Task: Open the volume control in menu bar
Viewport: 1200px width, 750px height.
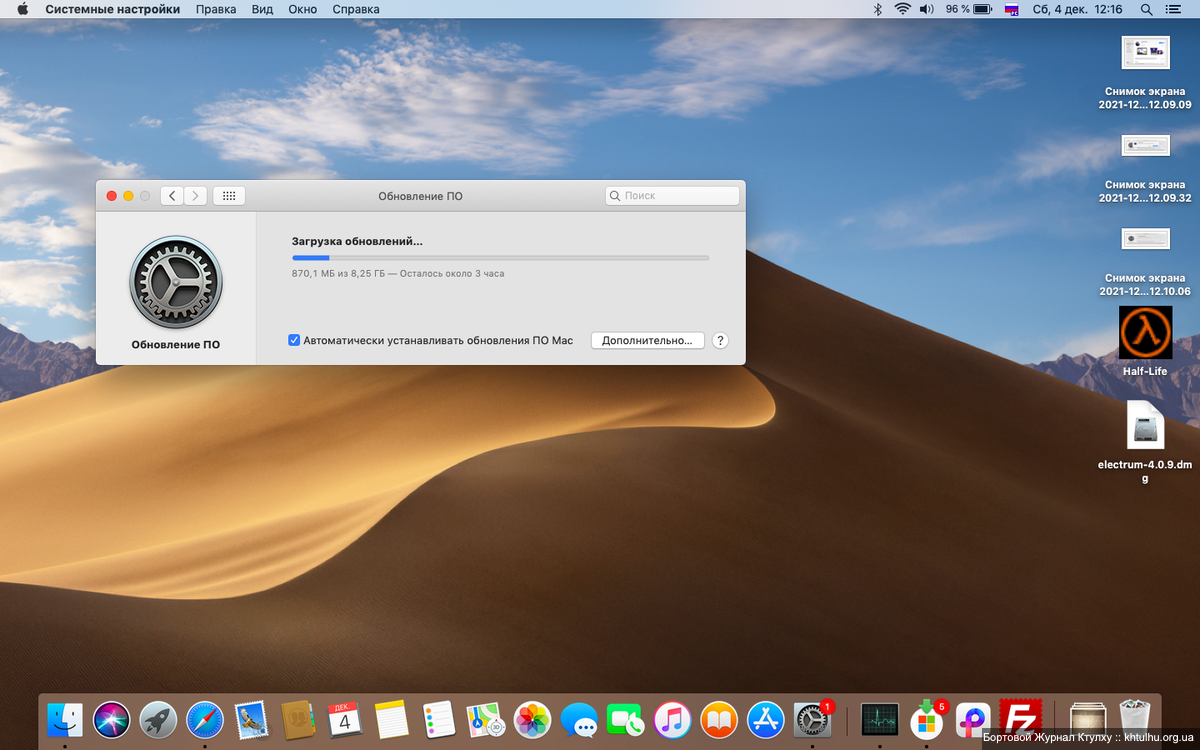Action: [x=927, y=9]
